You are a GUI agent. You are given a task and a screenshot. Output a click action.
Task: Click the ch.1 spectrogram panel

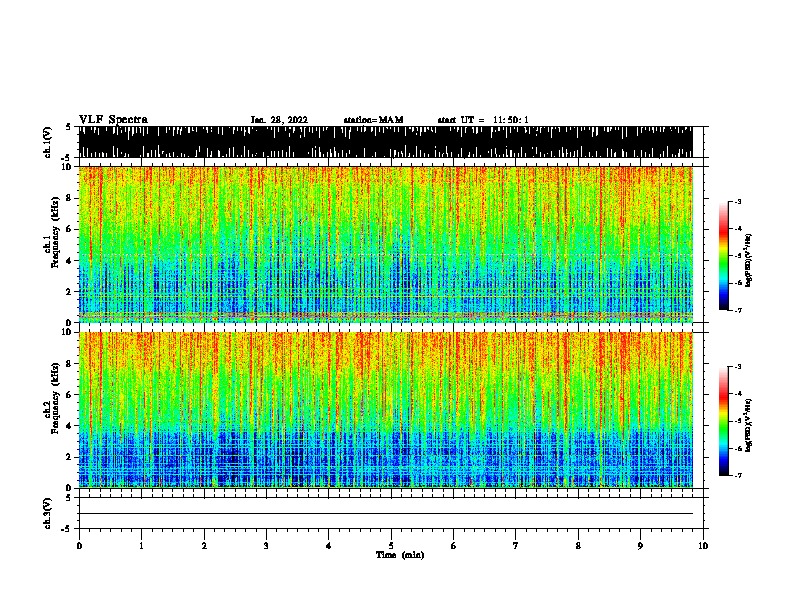(x=385, y=244)
